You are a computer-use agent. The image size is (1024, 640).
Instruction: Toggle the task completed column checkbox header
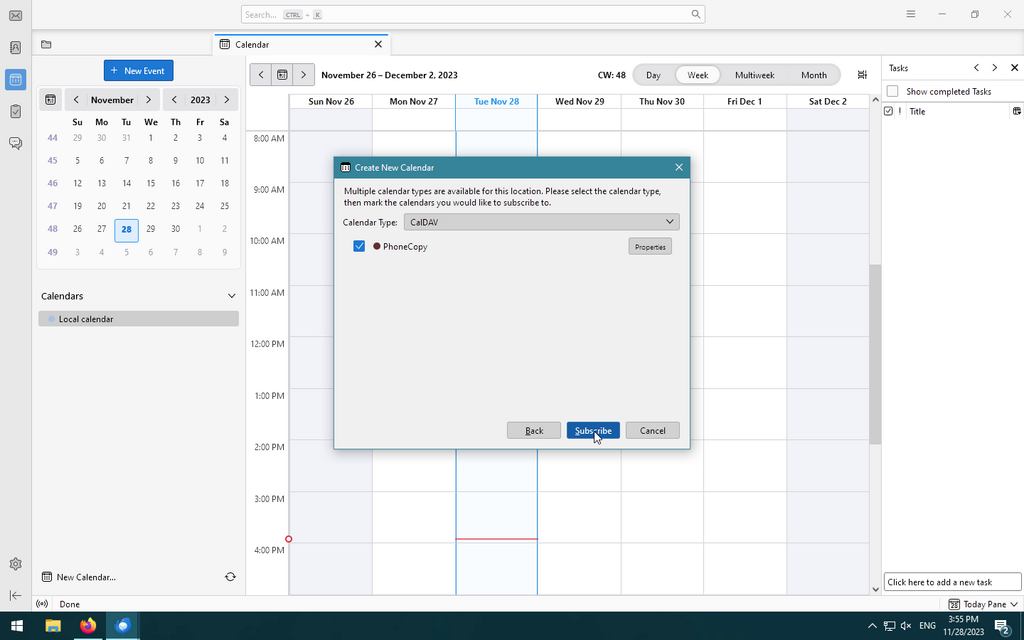tap(889, 111)
